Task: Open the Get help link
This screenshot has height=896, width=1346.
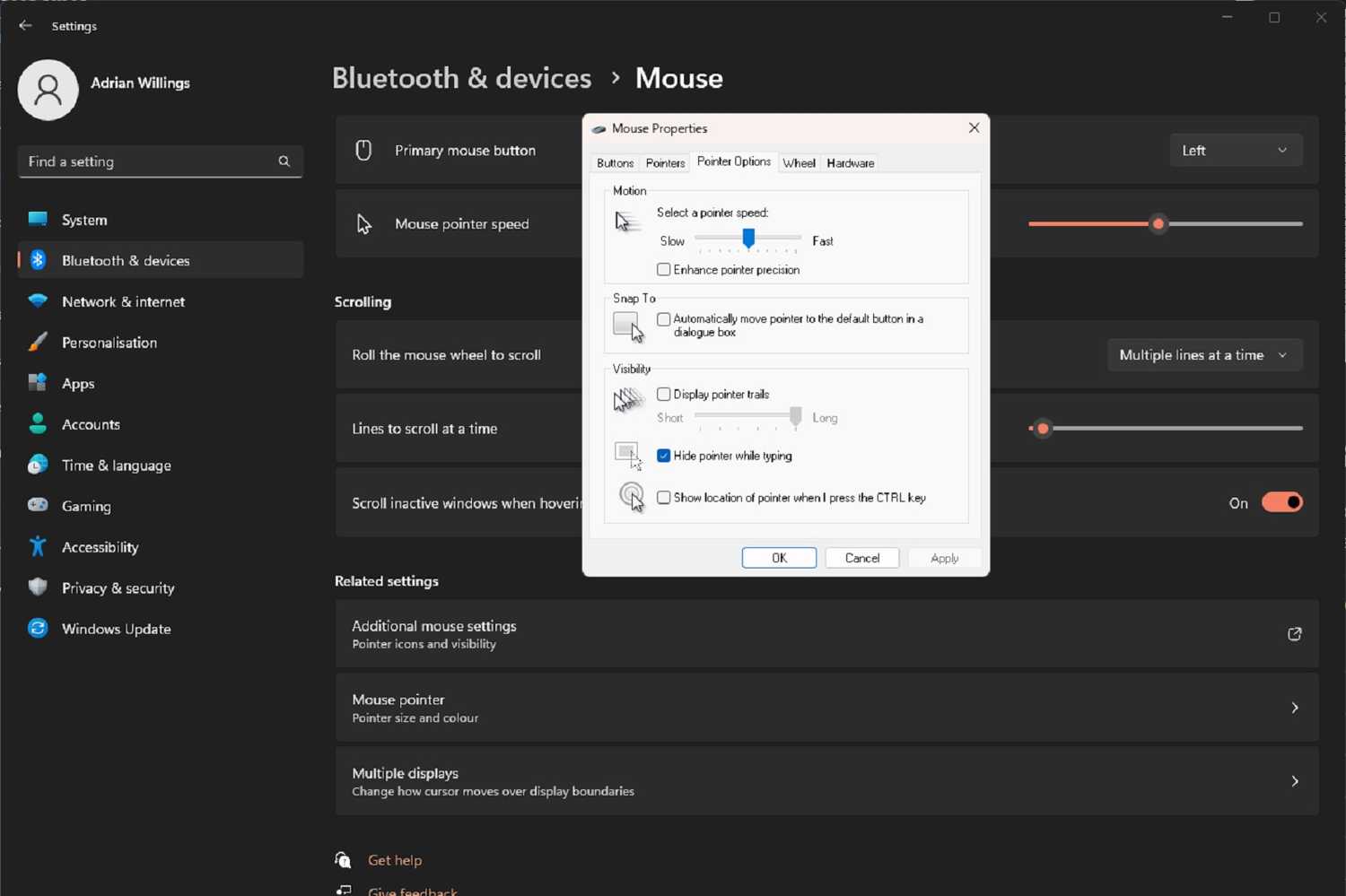Action: [x=395, y=859]
